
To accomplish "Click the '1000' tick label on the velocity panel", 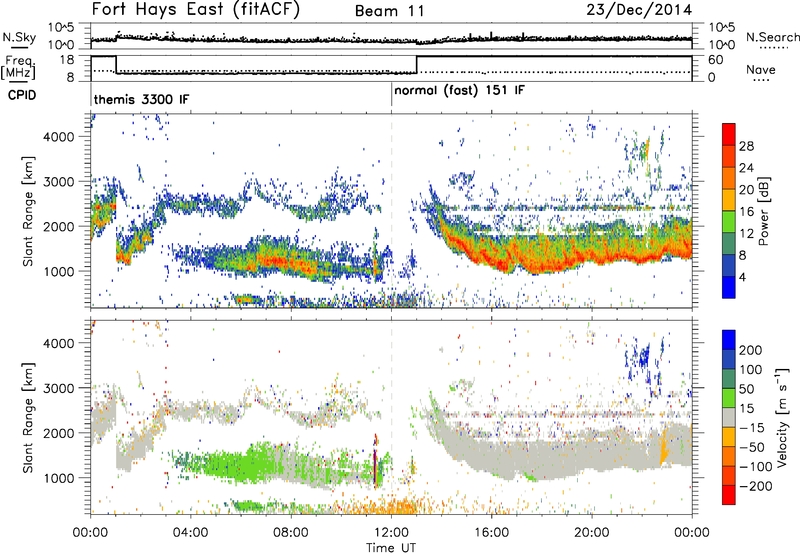I will (59, 478).
